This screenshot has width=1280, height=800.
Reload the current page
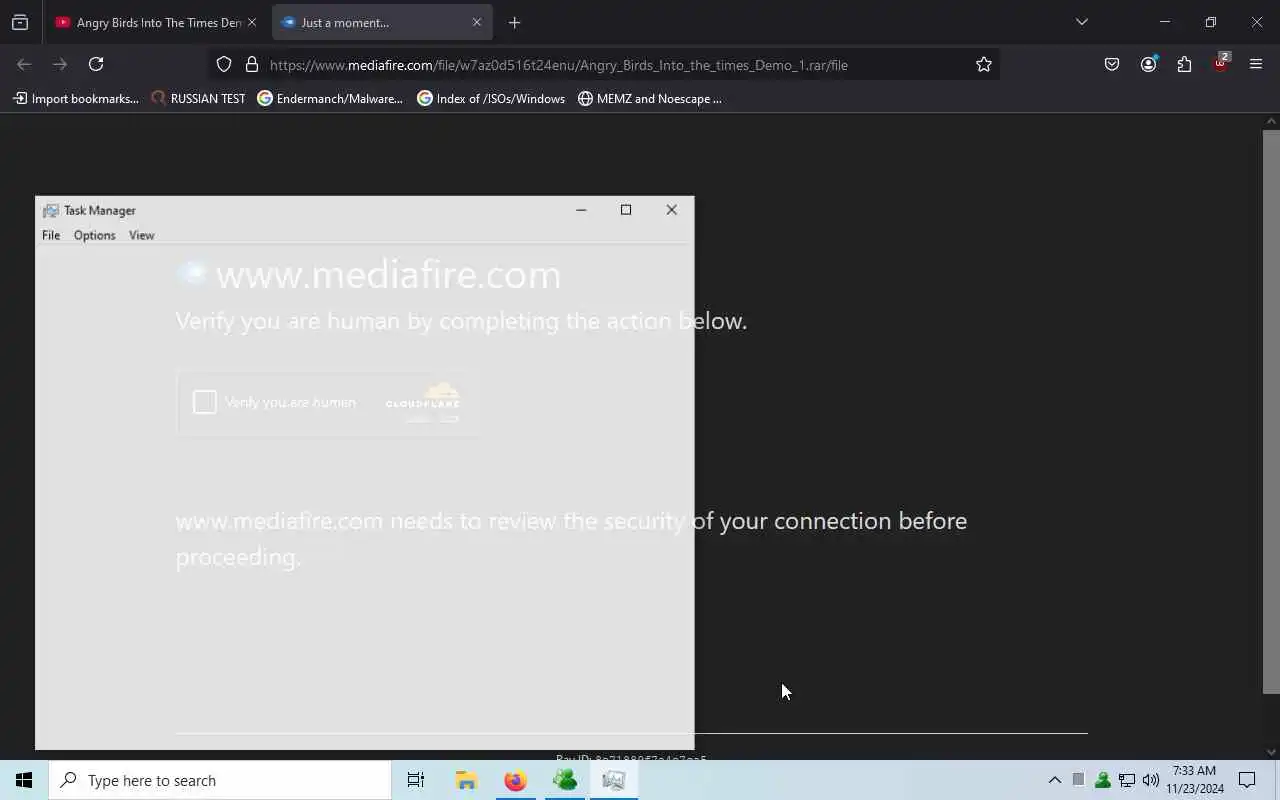click(x=96, y=64)
